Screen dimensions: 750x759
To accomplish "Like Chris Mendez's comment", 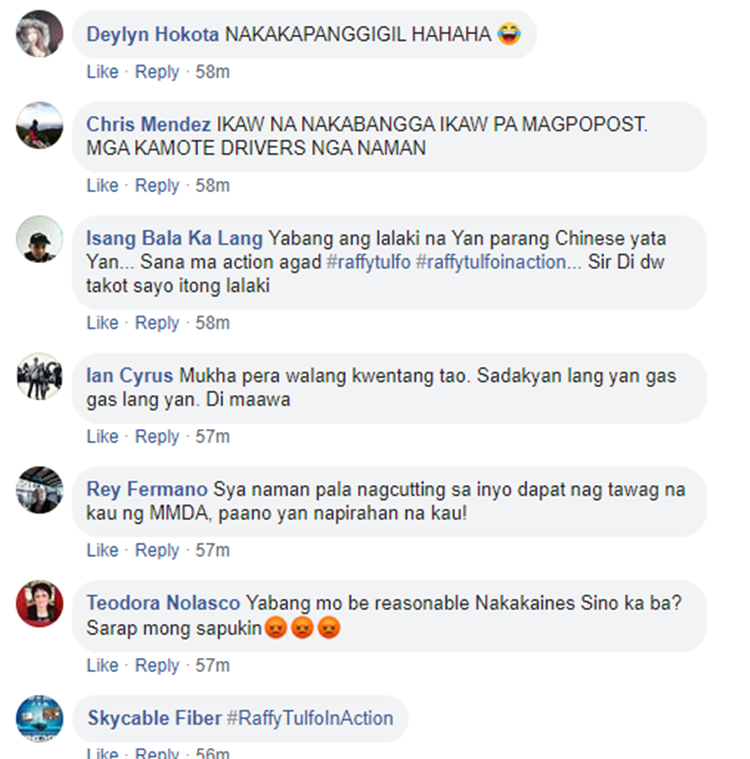I will point(103,185).
